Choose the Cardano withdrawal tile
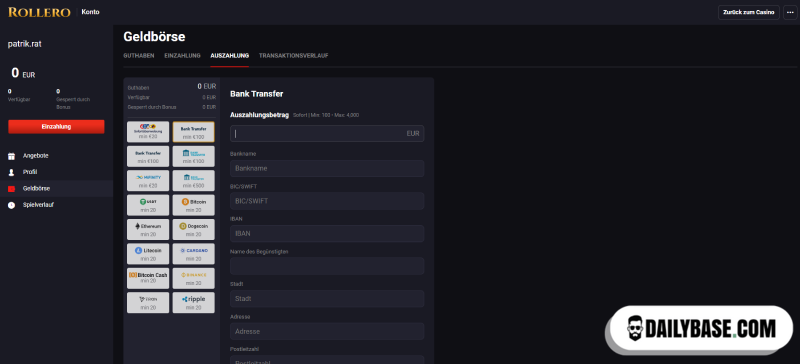The image size is (800, 364). (193, 254)
